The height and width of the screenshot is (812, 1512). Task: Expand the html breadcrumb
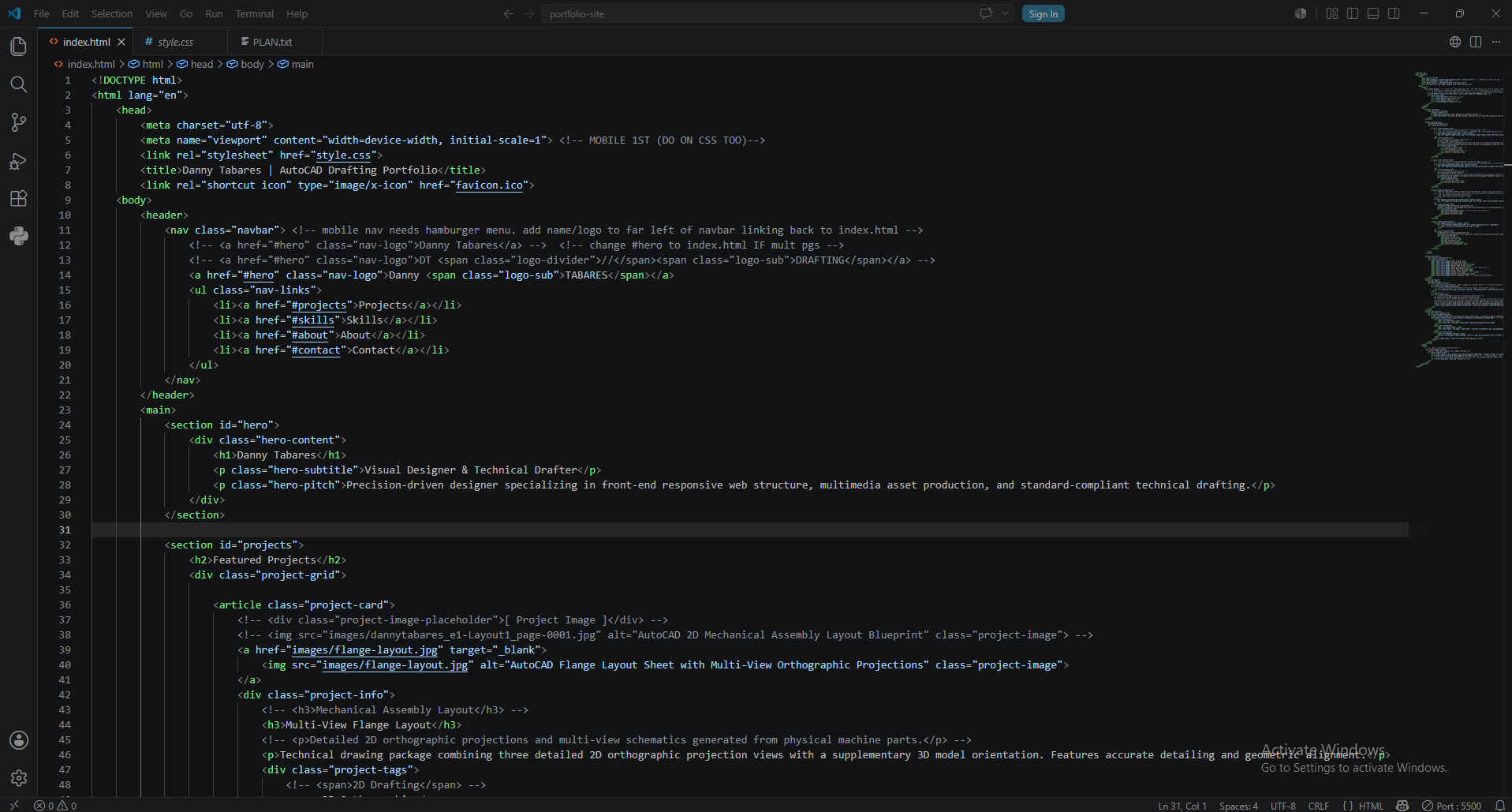click(x=146, y=64)
